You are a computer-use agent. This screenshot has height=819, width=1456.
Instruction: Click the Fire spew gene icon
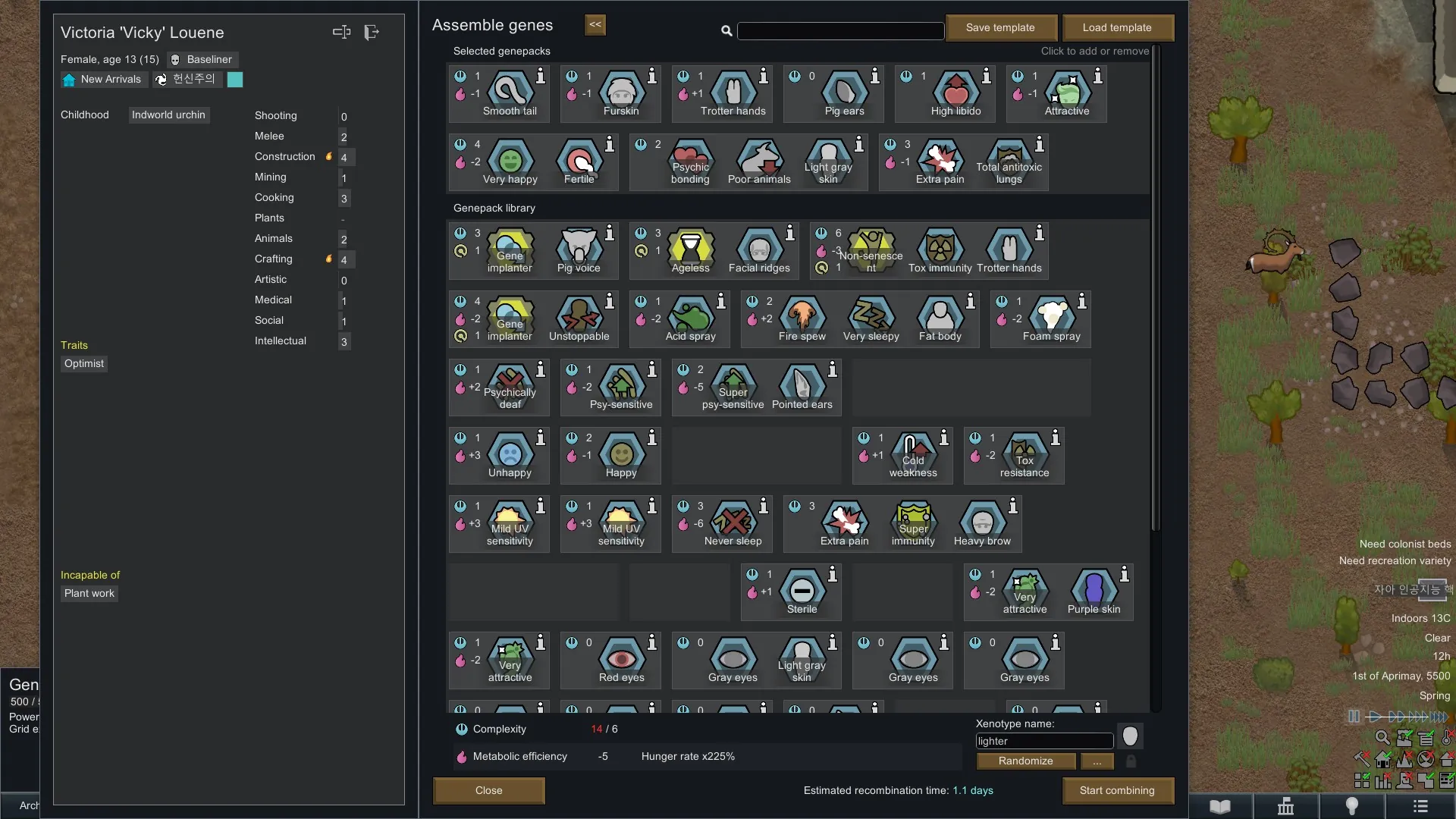tap(802, 315)
